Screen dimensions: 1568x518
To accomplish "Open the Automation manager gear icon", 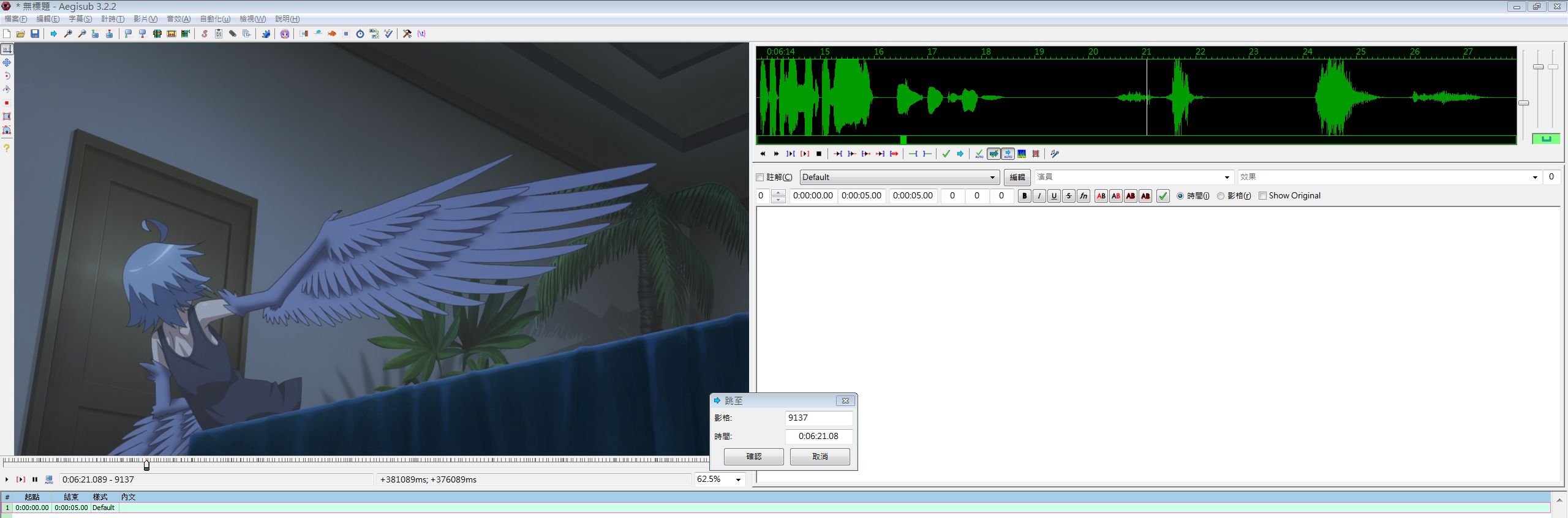I will 266,34.
